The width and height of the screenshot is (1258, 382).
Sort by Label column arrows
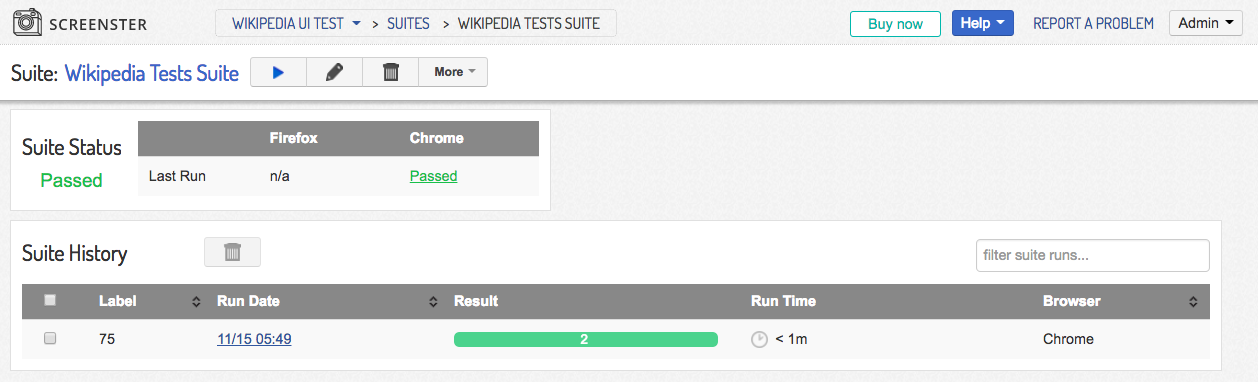pos(195,301)
